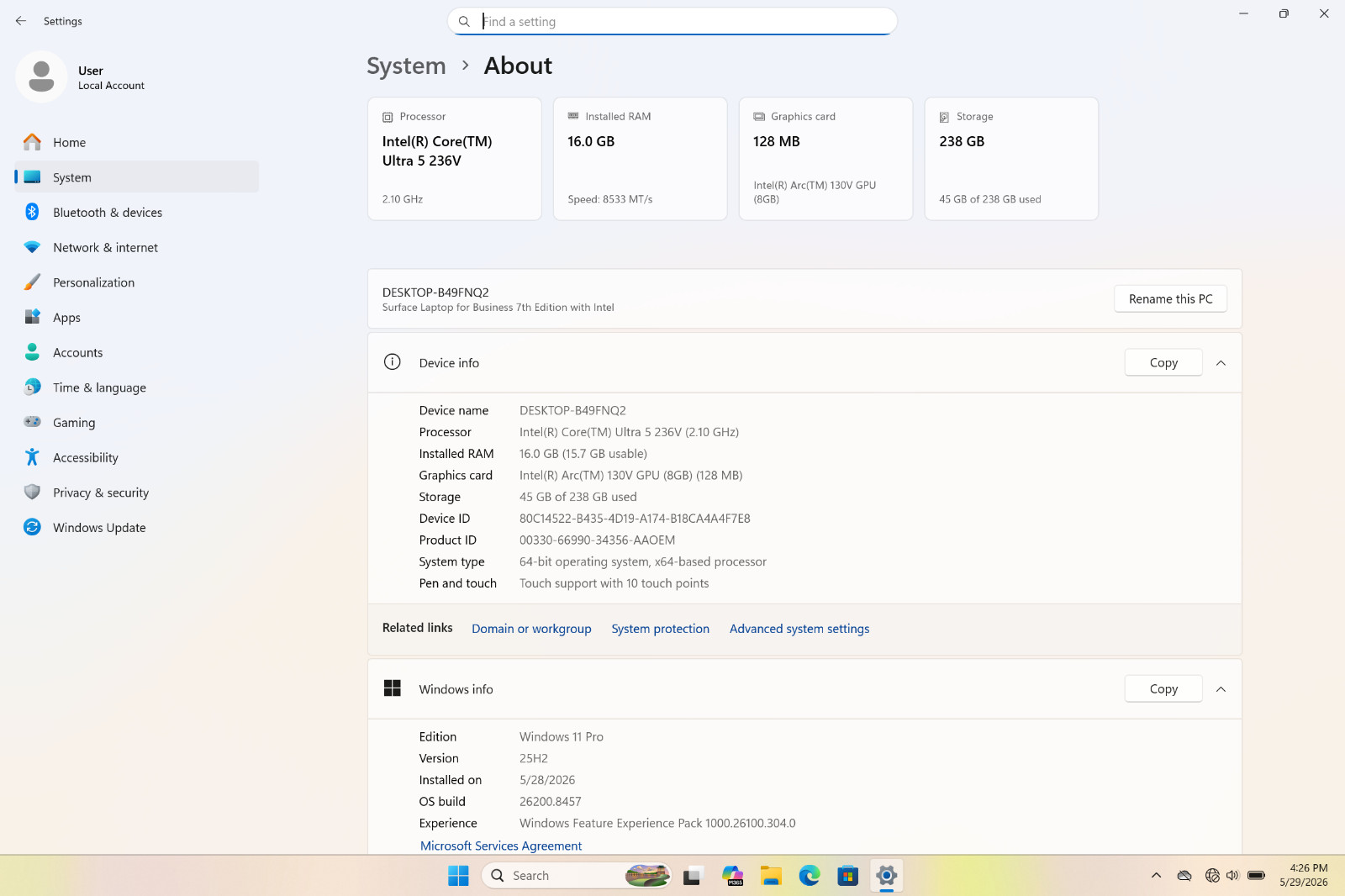1345x896 pixels.
Task: Click the volume speaker tray icon
Action: point(1232,876)
